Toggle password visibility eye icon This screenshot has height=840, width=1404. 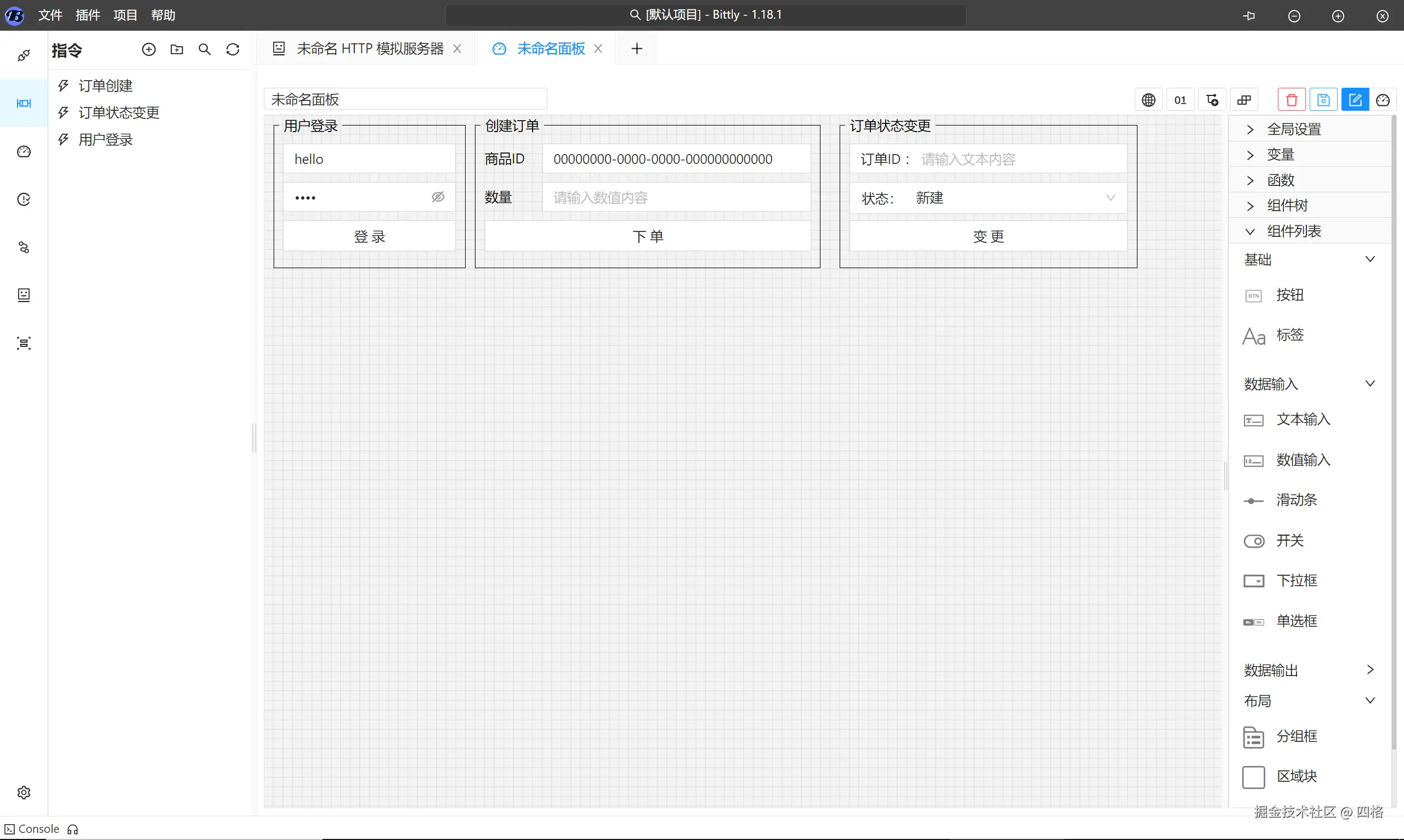point(438,197)
